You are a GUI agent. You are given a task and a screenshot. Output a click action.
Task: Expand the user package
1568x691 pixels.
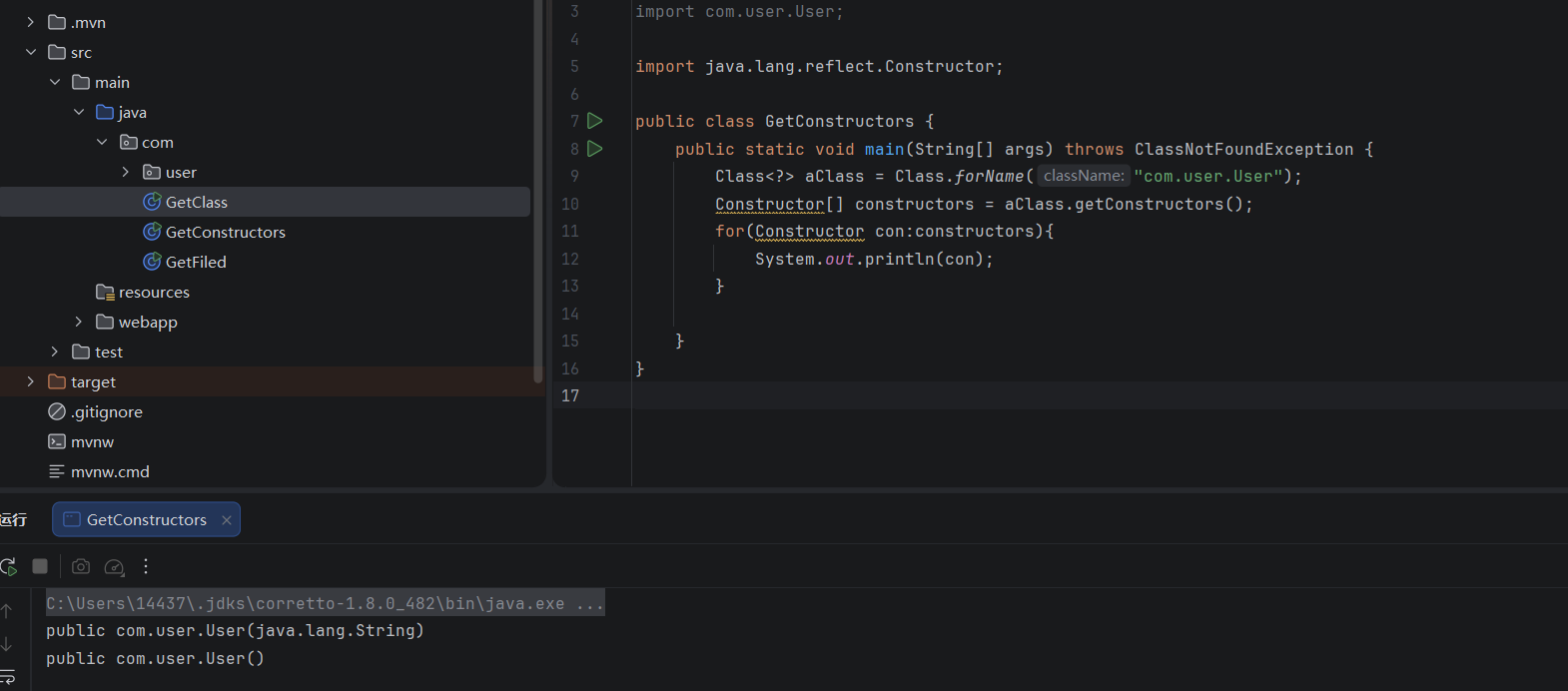(126, 172)
